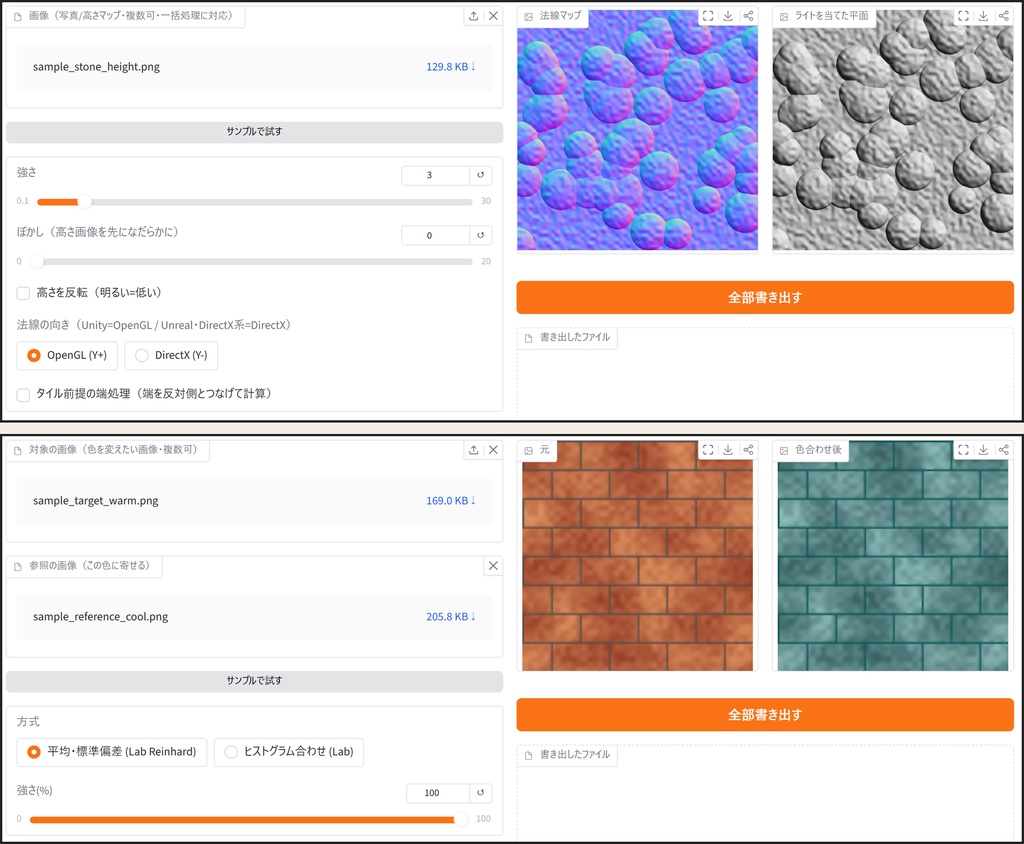Select 平均・標準偏差 (Lab Reinhard) method
This screenshot has height=844, width=1024.
(x=112, y=752)
